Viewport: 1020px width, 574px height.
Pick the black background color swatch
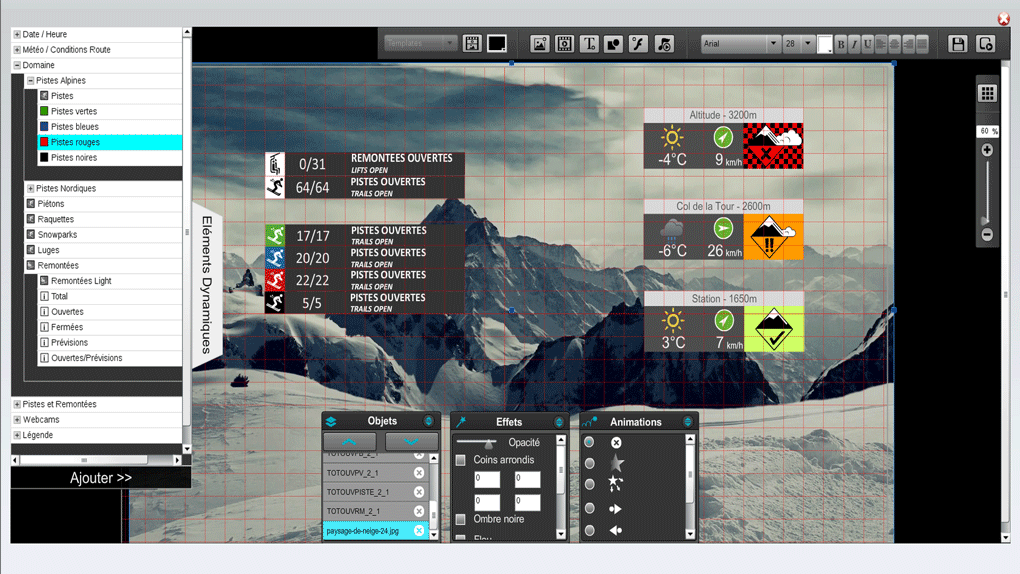(x=497, y=44)
